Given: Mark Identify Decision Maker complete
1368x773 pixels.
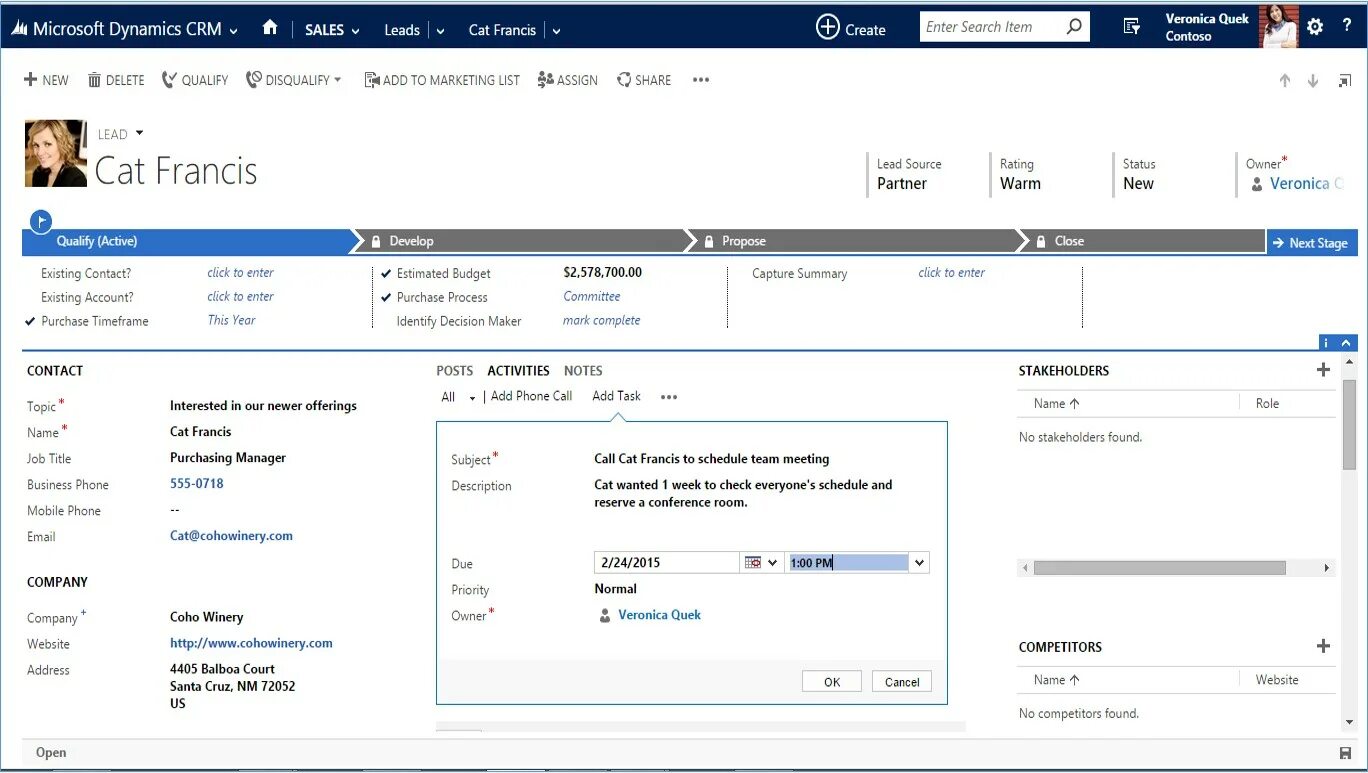Looking at the screenshot, I should pyautogui.click(x=601, y=320).
